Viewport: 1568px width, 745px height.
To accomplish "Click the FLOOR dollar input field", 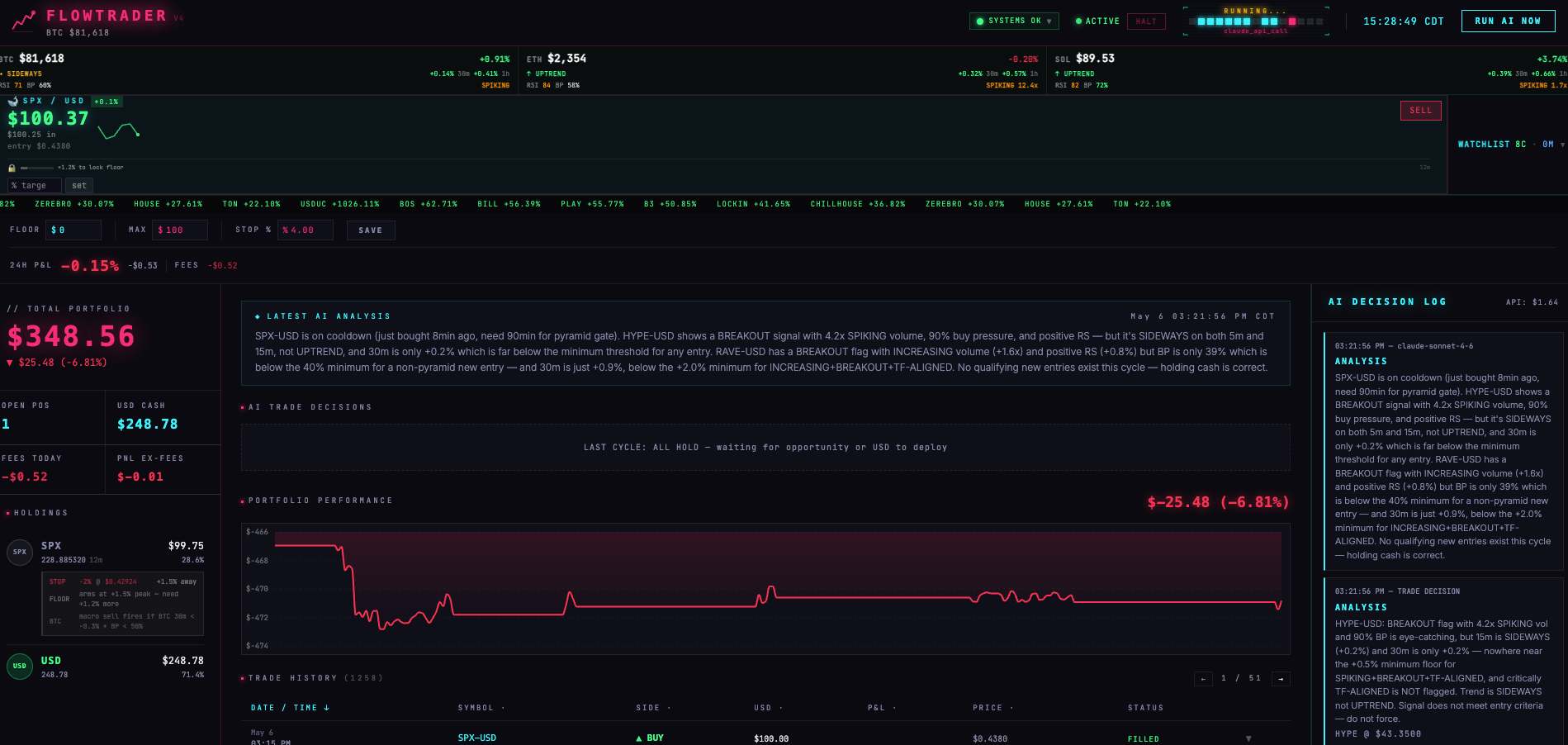I will coord(74,230).
